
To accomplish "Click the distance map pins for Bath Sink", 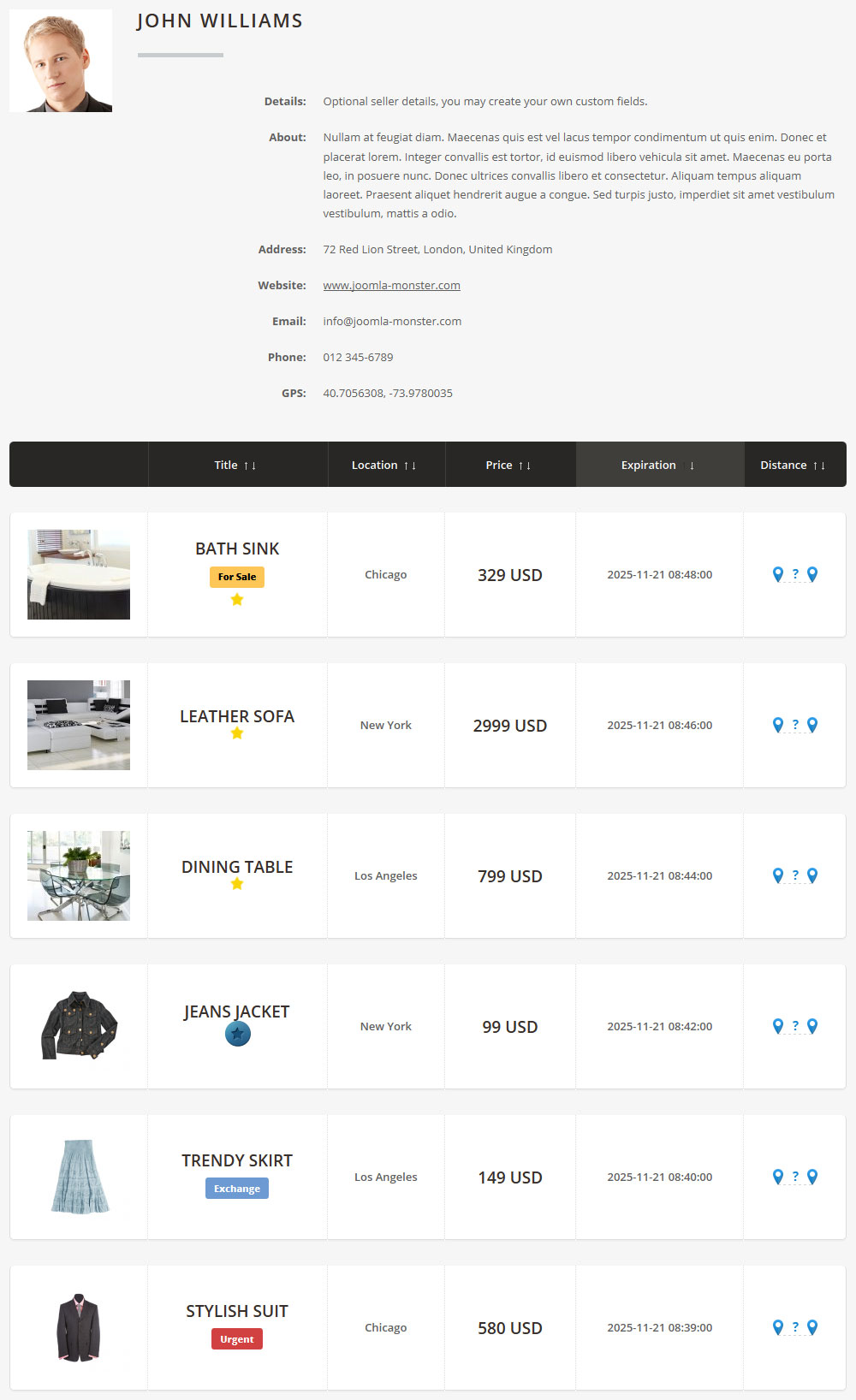I will 794,574.
